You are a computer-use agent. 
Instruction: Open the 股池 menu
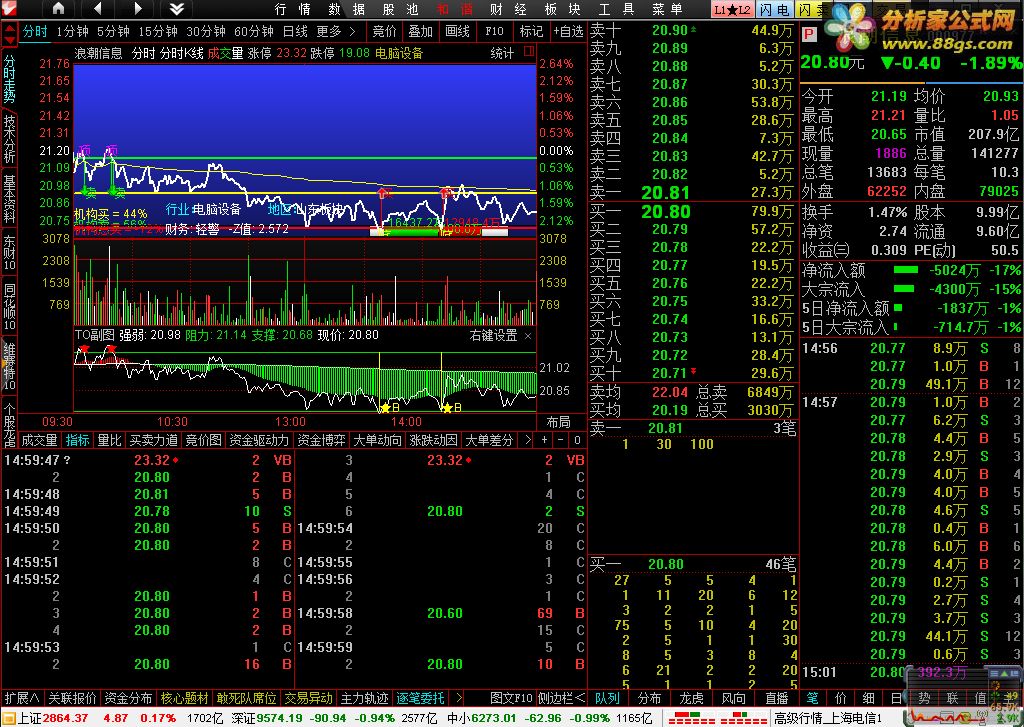click(400, 9)
